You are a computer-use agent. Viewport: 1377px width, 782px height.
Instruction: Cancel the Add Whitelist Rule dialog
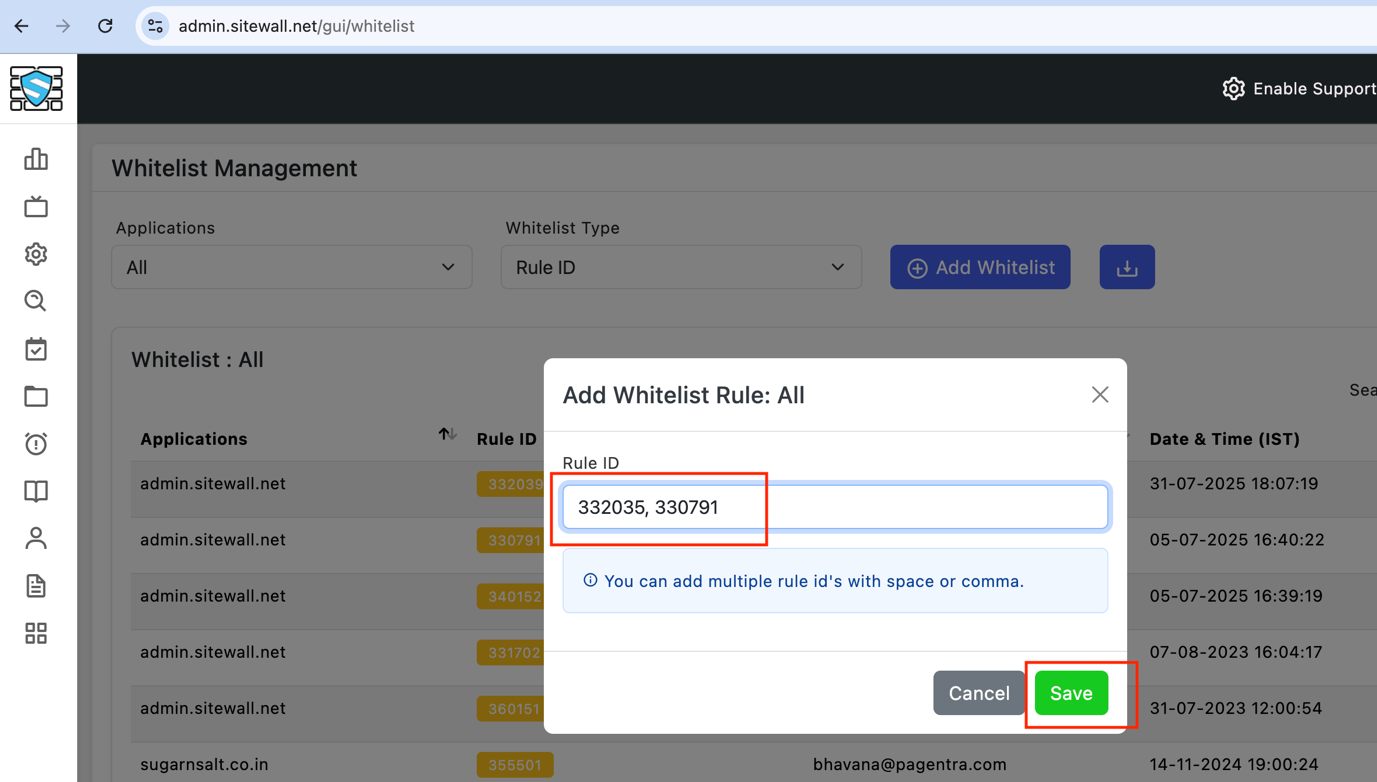(978, 693)
